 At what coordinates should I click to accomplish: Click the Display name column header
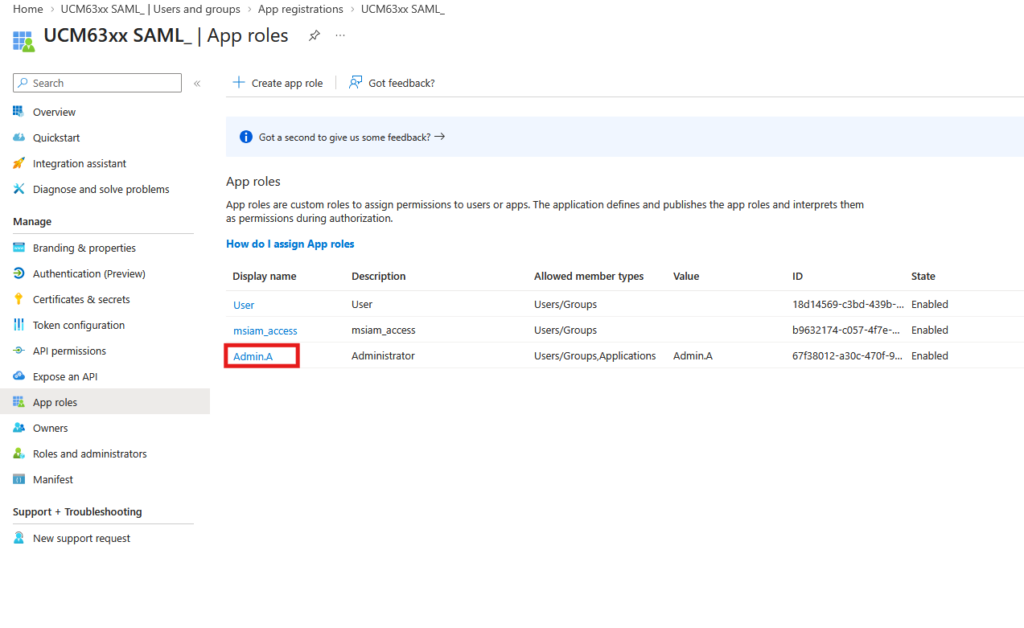coord(264,276)
